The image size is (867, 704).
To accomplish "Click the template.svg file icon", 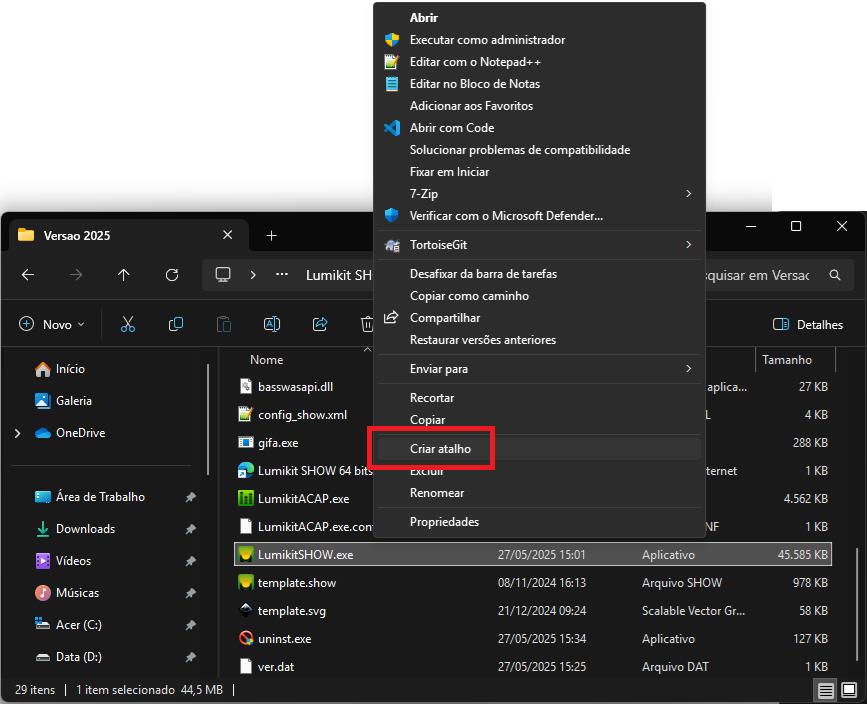I will click(x=246, y=611).
